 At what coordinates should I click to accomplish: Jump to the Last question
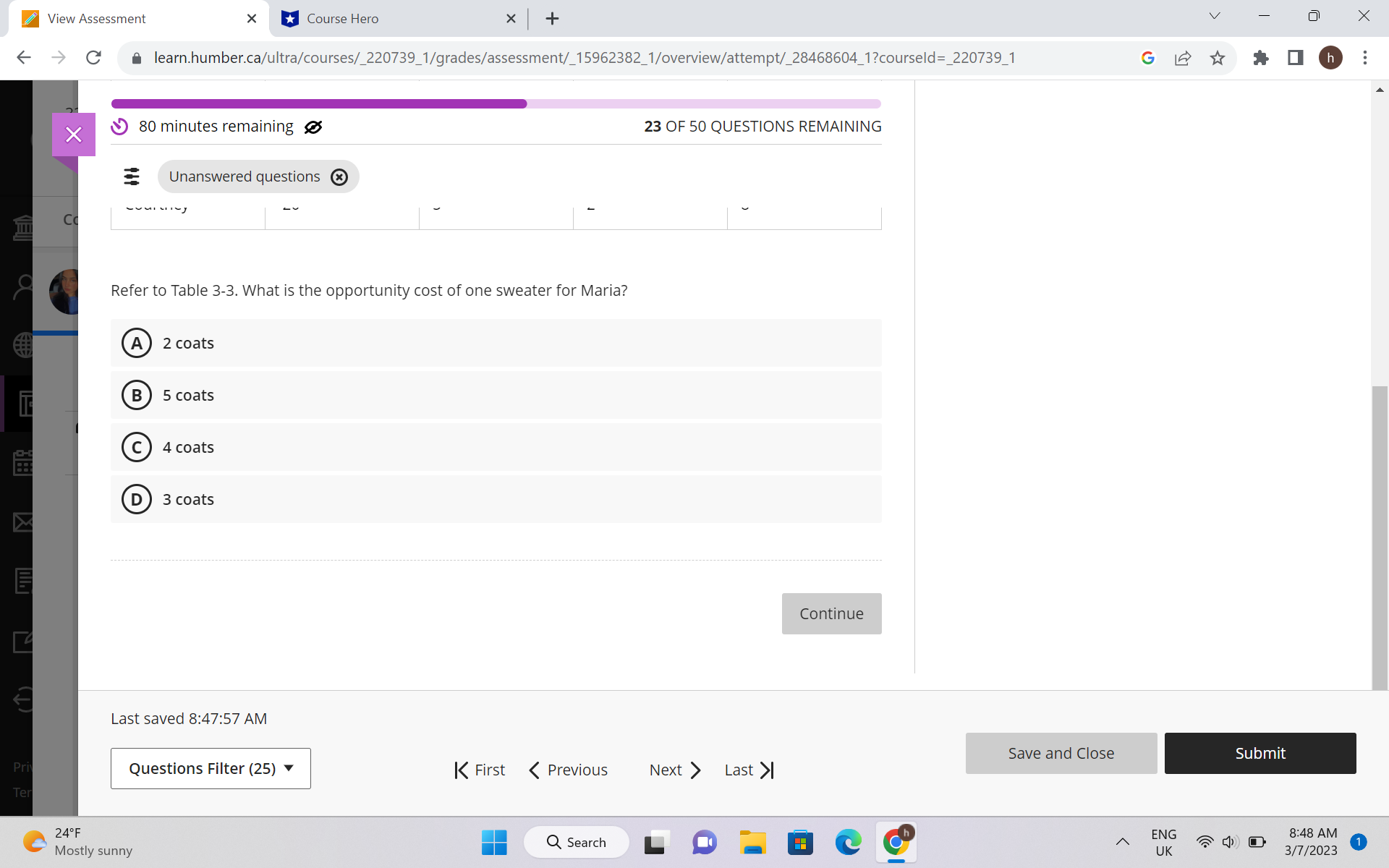[x=749, y=770]
